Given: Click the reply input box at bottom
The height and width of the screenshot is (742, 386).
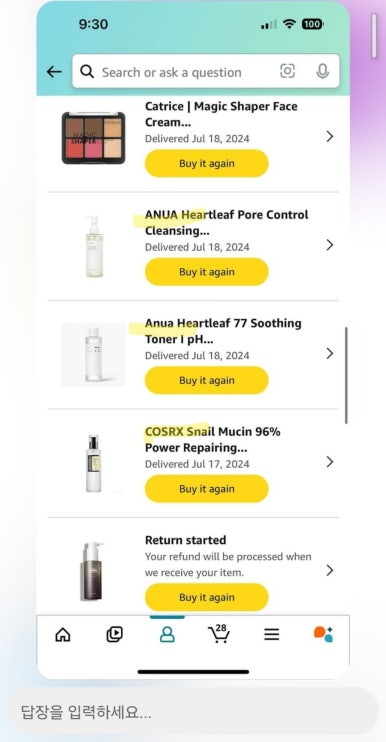Looking at the screenshot, I should tap(193, 711).
